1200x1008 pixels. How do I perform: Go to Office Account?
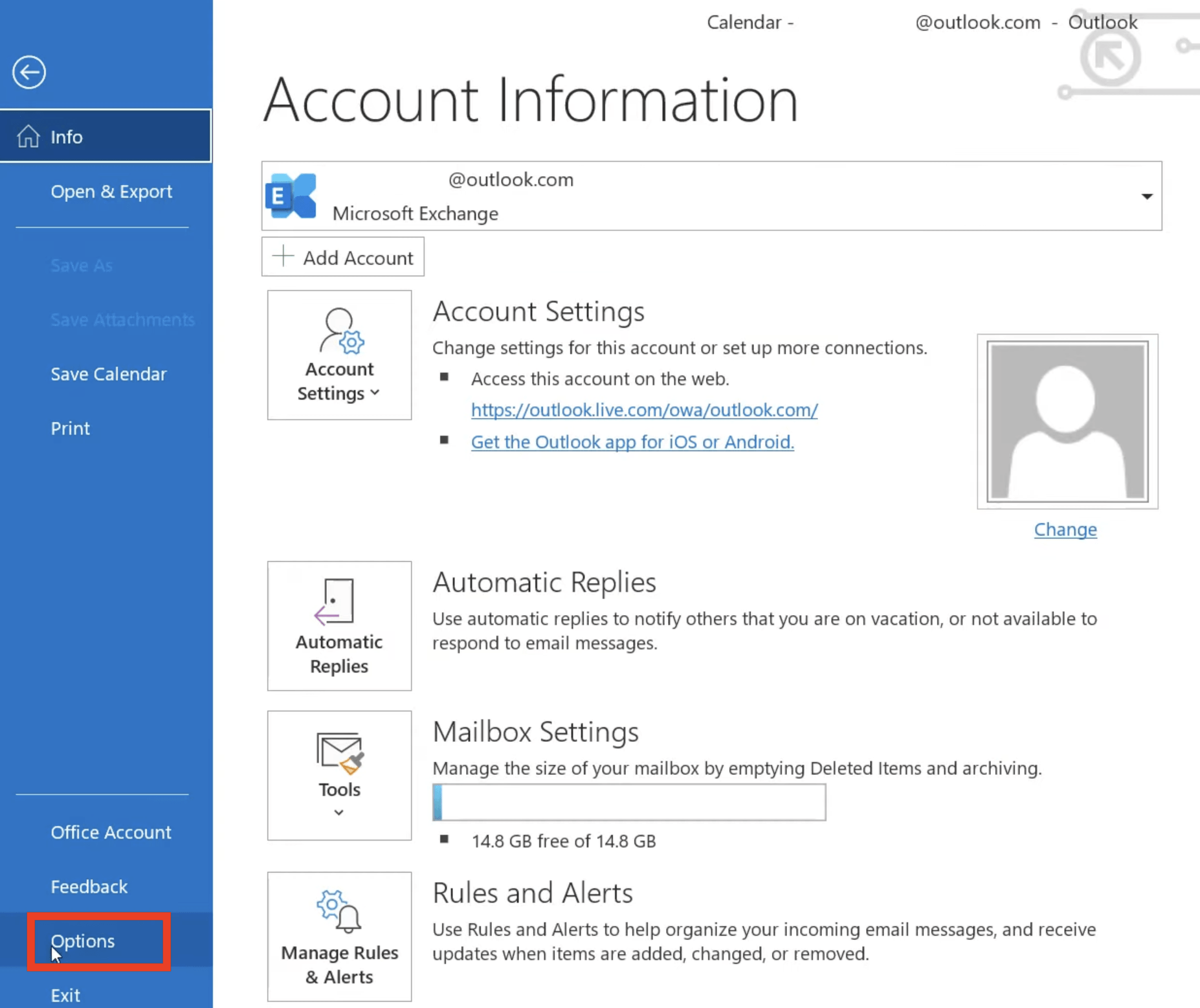[x=111, y=833]
